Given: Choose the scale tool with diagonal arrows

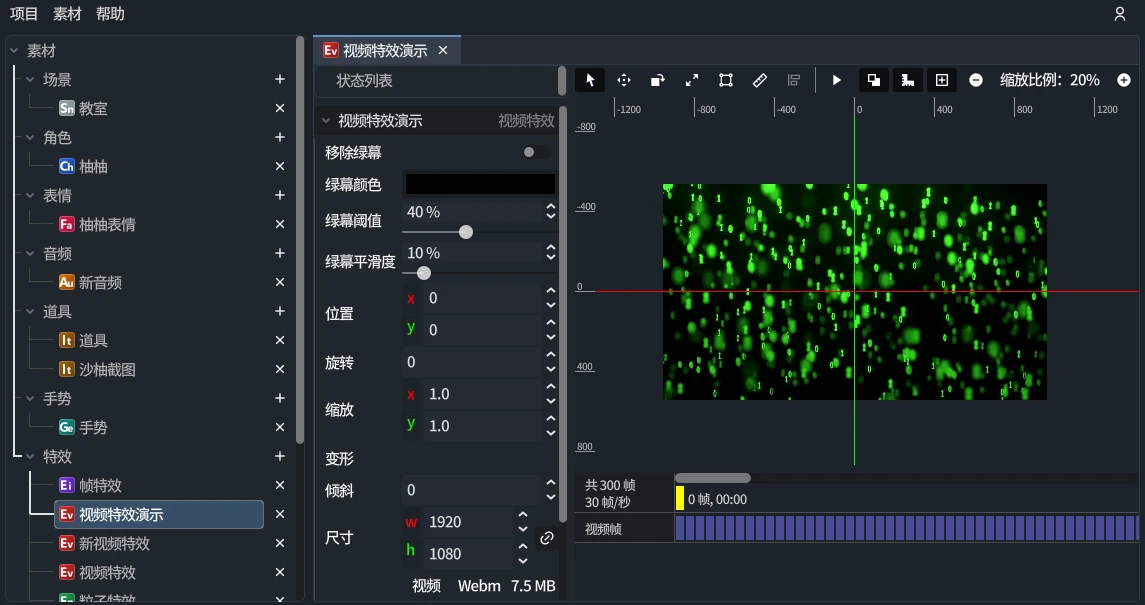Looking at the screenshot, I should pos(691,80).
